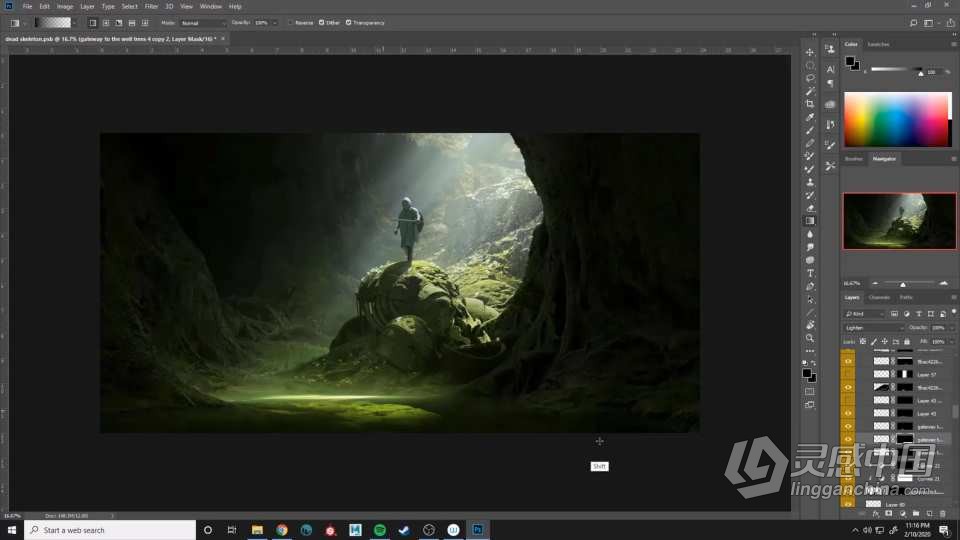
Task: Open Chrome from the taskbar
Action: (x=282, y=530)
